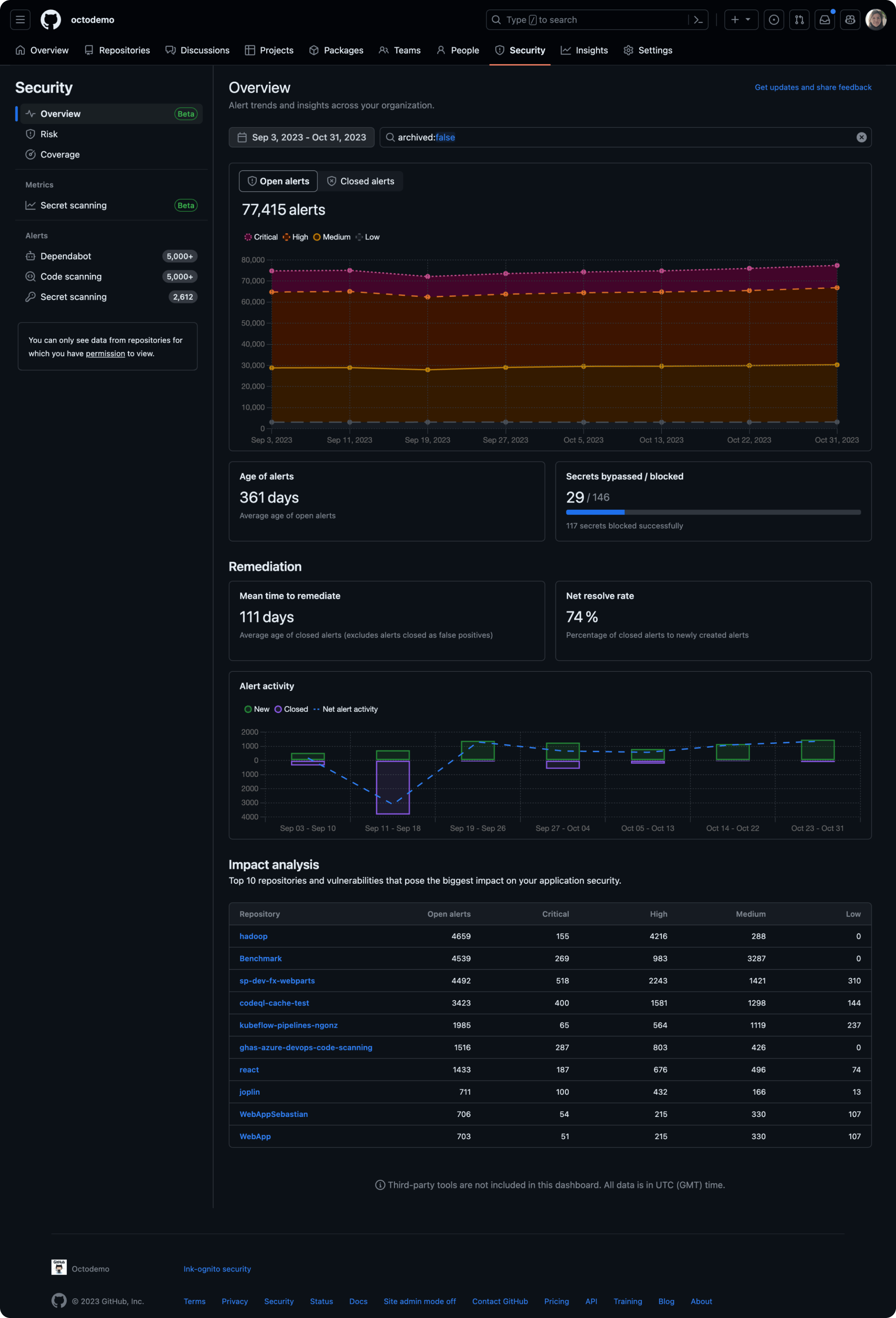Expand the create new dropdown arrow
Image resolution: width=896 pixels, height=1318 pixels.
[749, 20]
